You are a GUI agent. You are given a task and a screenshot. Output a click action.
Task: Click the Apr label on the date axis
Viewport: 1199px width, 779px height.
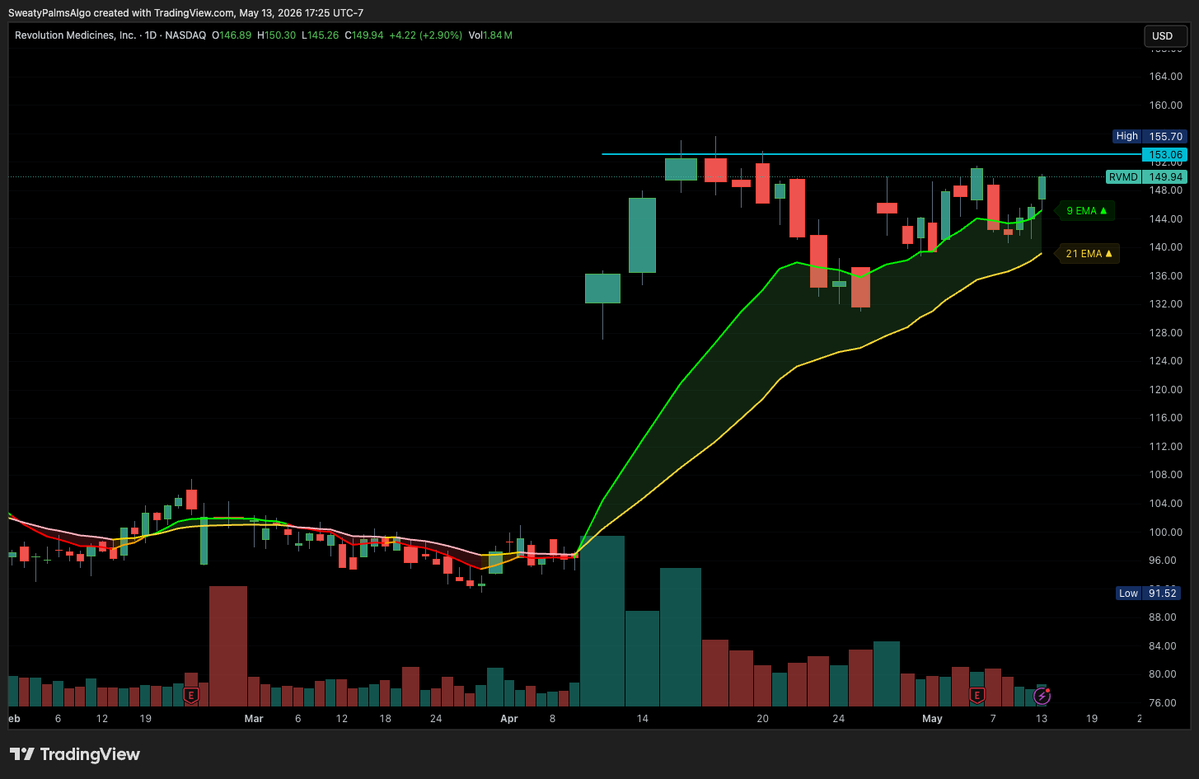tap(509, 719)
